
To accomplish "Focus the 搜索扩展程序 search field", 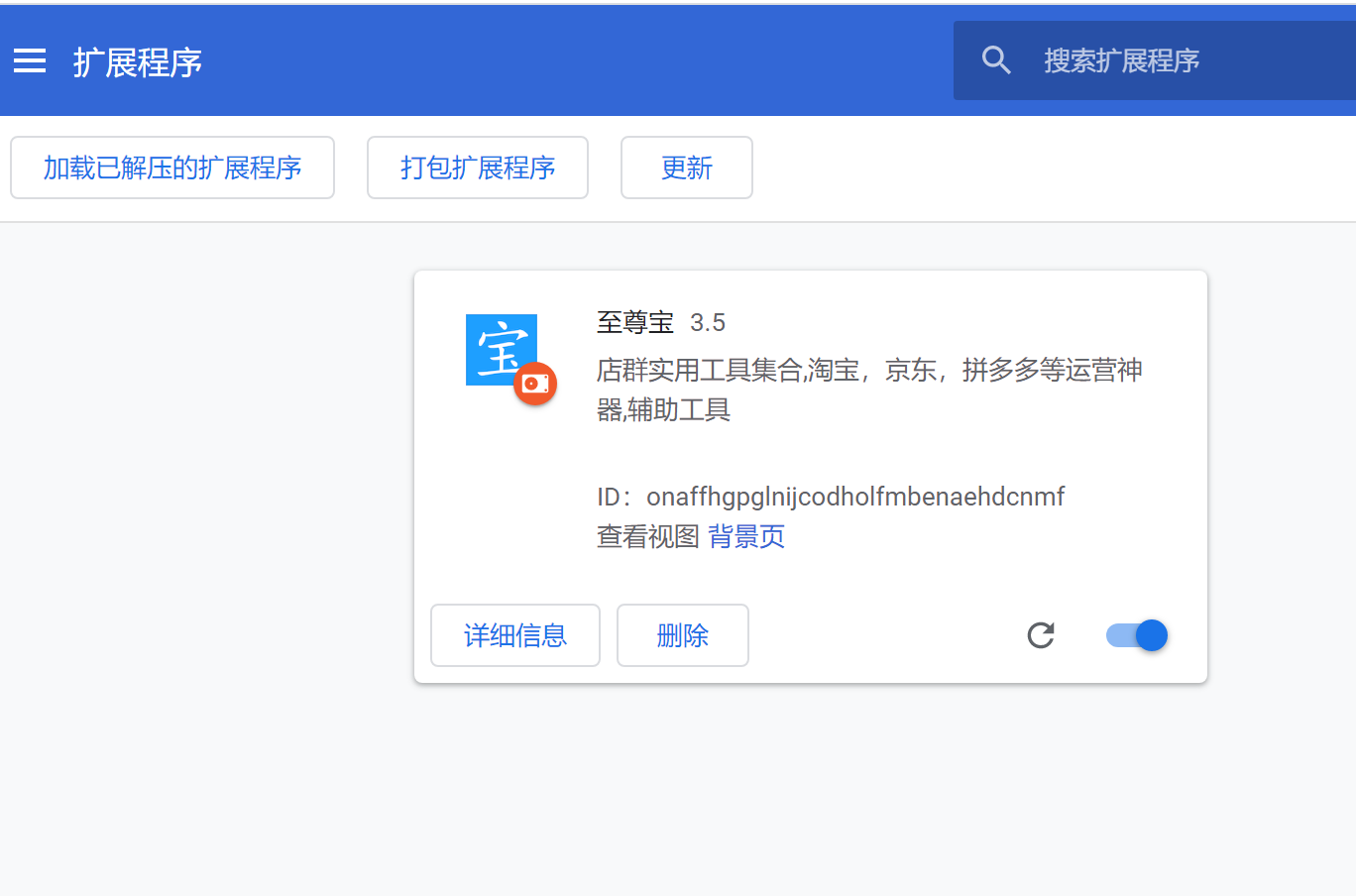I will click(x=1155, y=60).
